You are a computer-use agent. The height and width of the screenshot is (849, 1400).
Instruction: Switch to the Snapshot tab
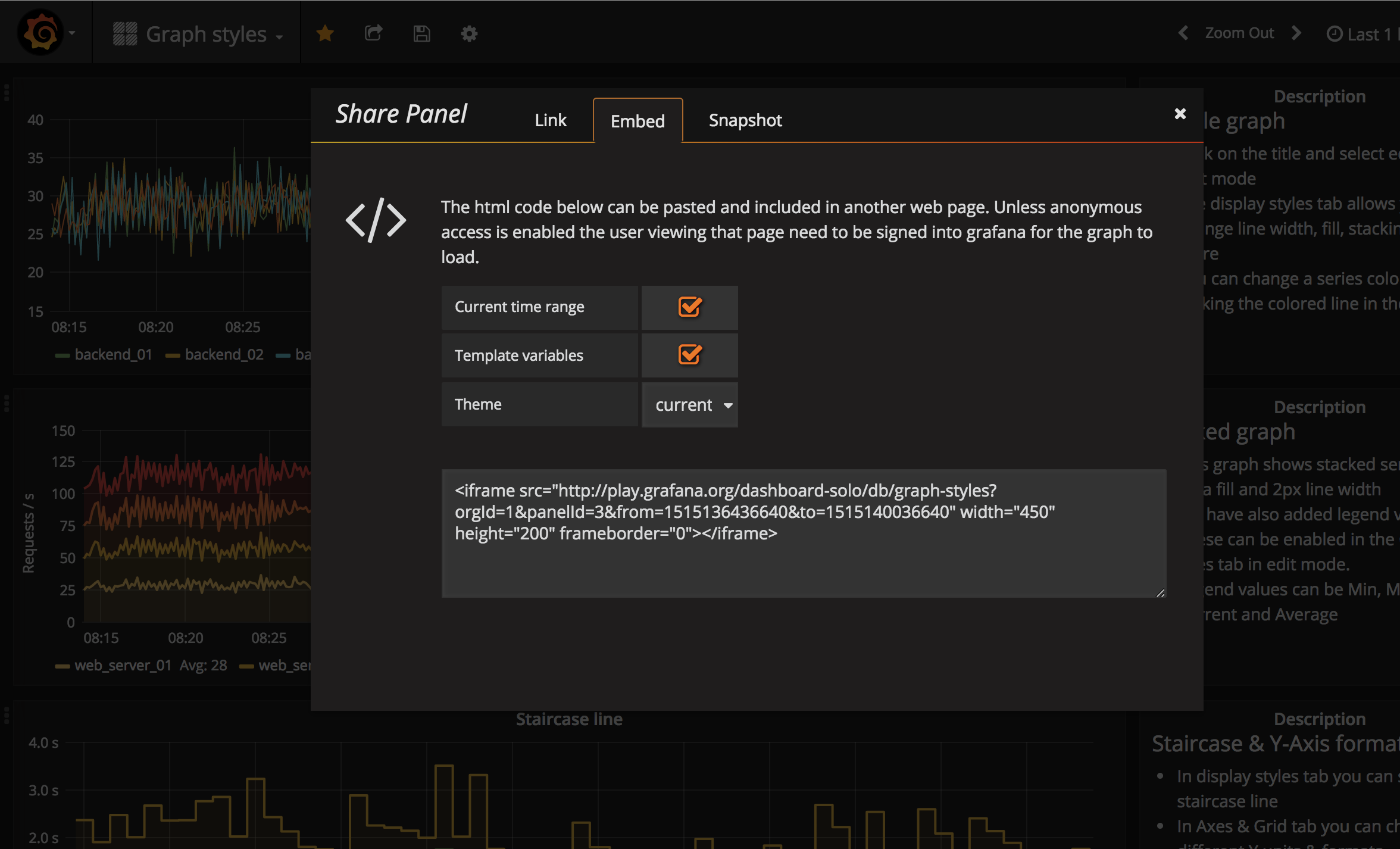(745, 120)
